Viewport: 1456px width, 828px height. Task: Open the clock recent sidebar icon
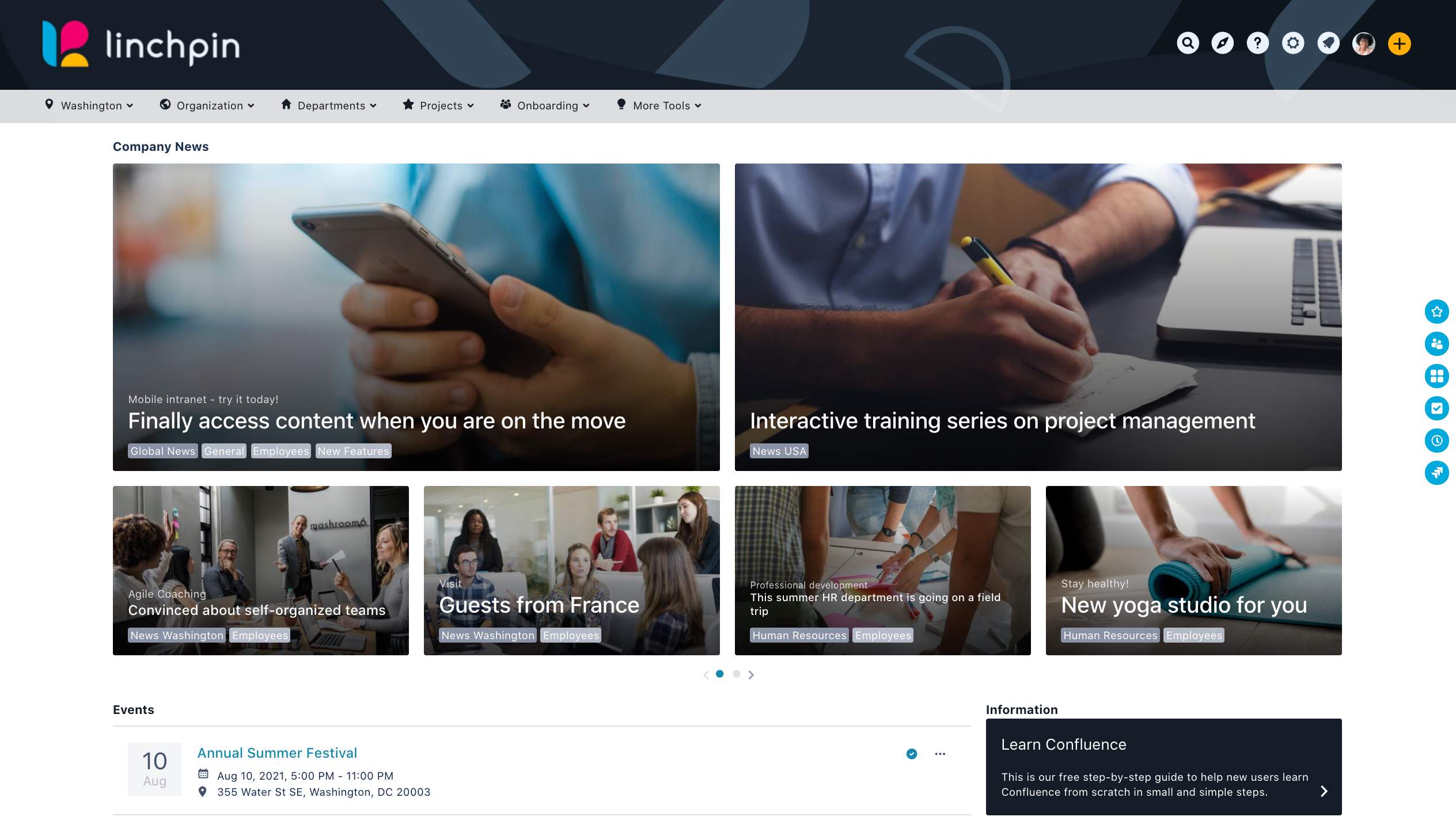click(x=1437, y=440)
